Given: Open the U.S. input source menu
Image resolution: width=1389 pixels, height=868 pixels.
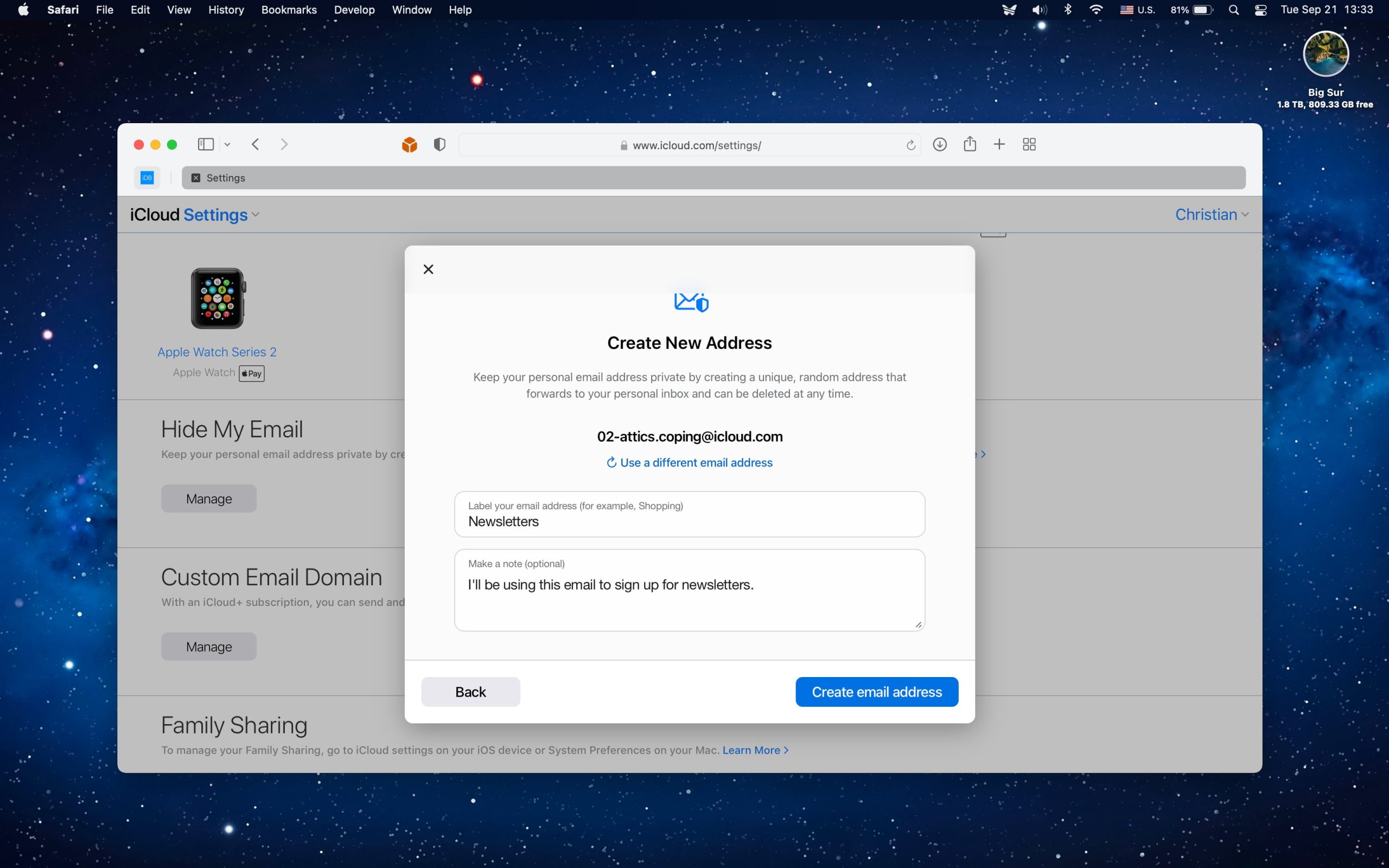Looking at the screenshot, I should [x=1138, y=10].
